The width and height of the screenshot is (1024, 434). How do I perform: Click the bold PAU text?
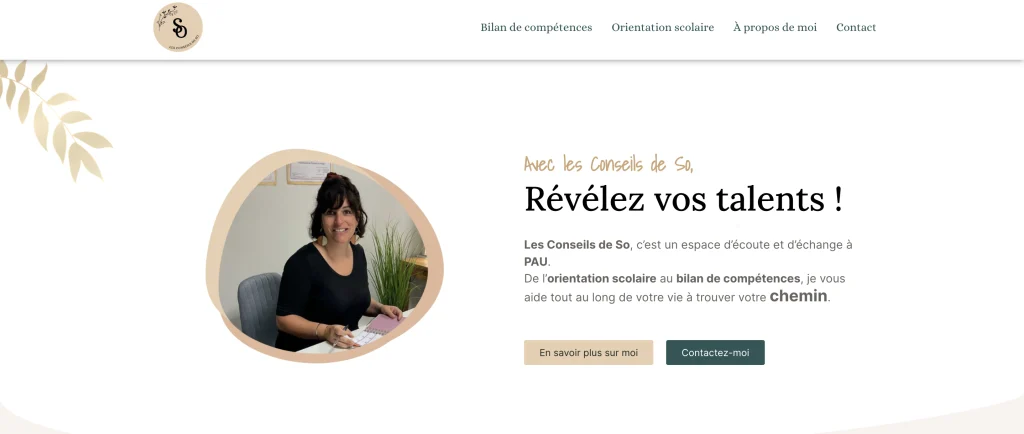tap(536, 262)
